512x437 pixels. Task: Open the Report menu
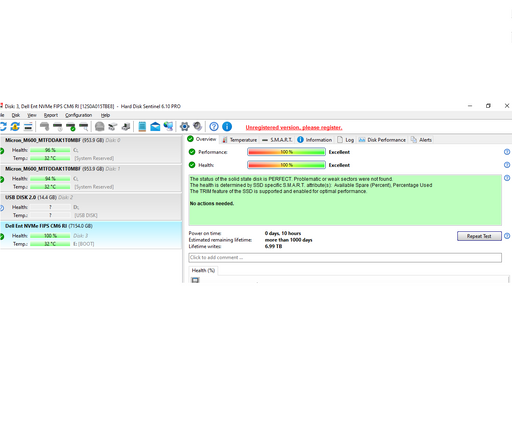tap(51, 115)
